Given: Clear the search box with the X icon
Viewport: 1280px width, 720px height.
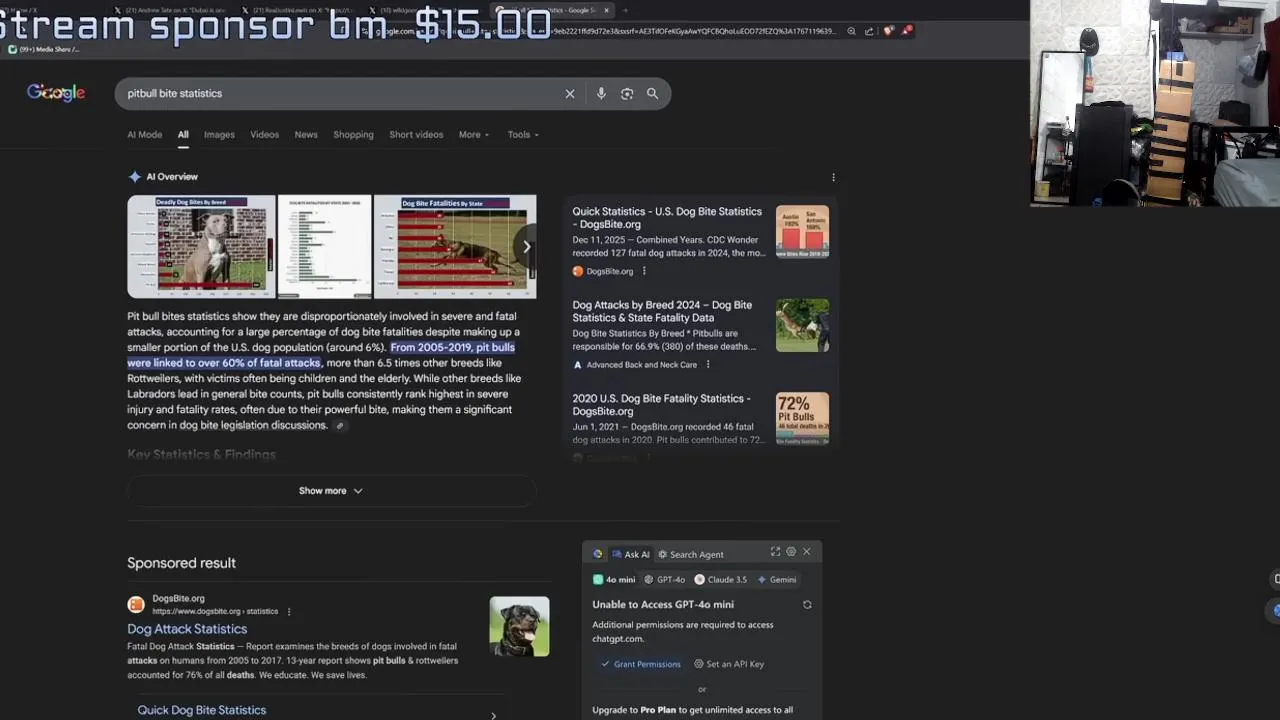Looking at the screenshot, I should point(570,93).
